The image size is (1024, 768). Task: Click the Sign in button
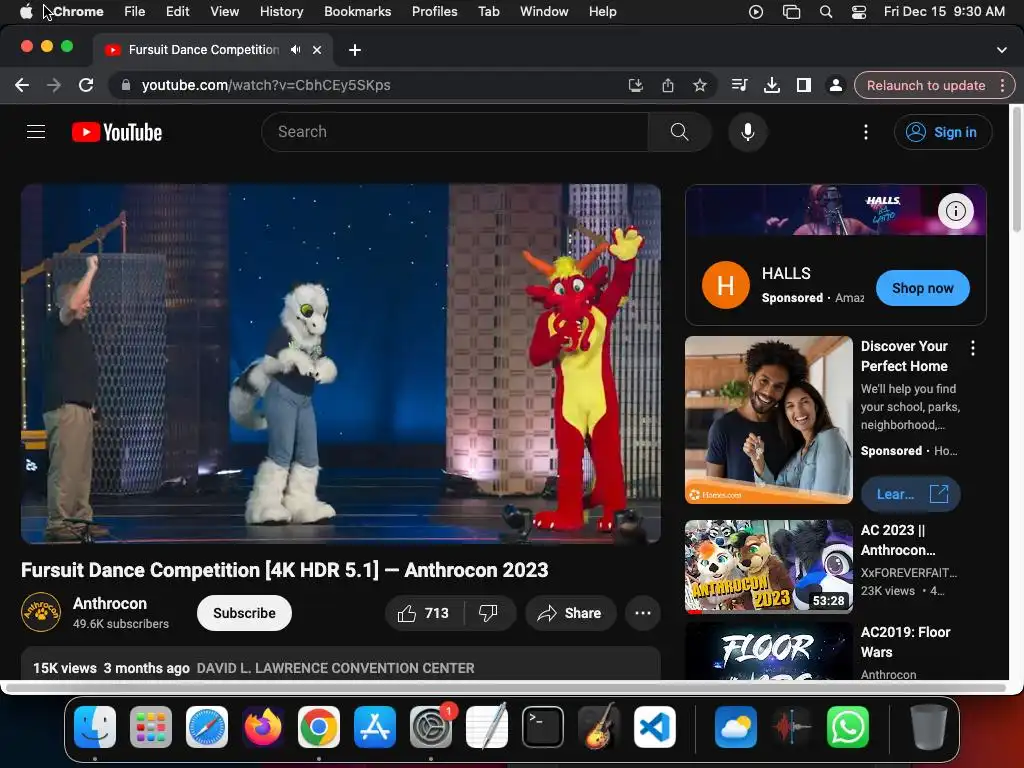click(942, 132)
